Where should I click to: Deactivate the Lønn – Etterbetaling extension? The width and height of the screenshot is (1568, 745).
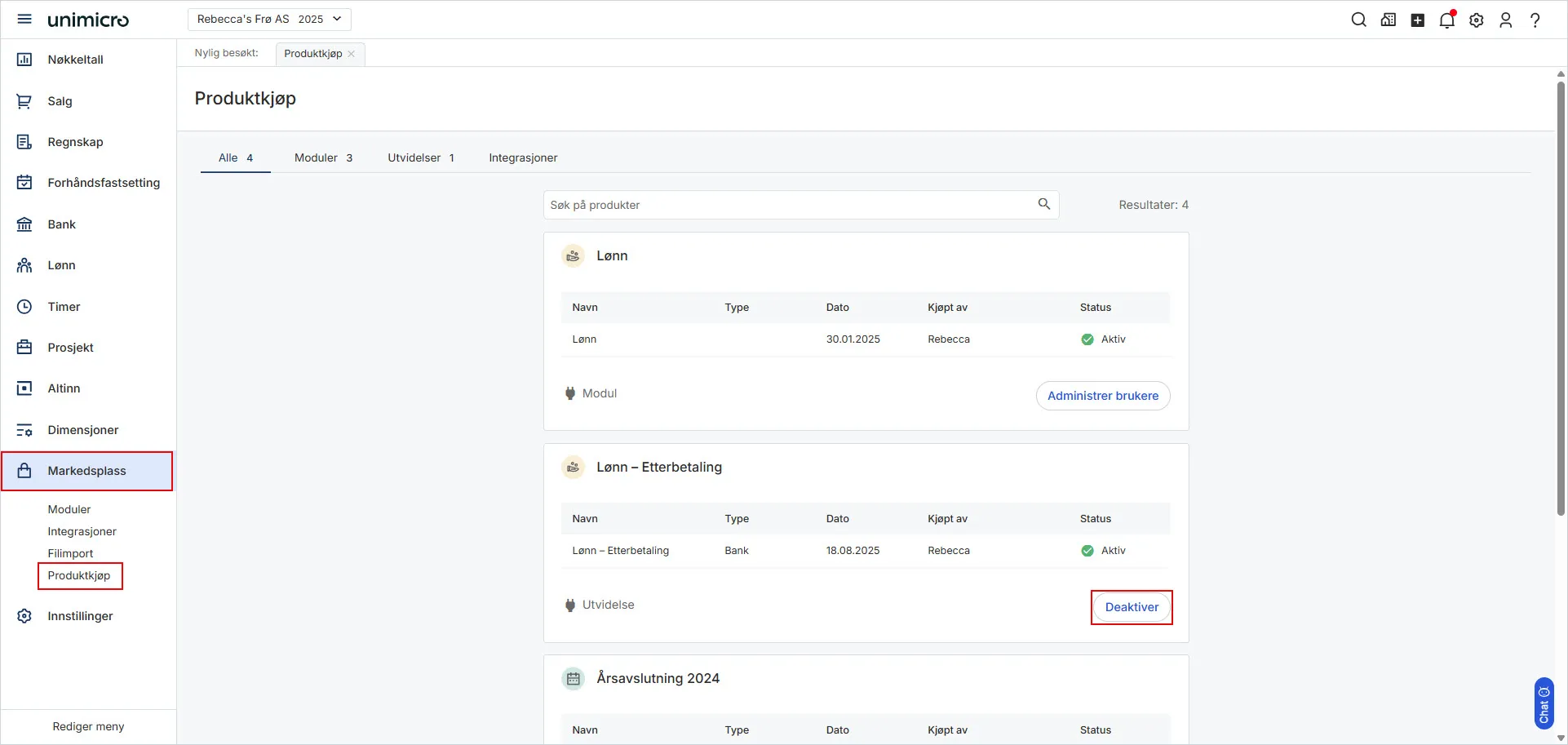(1131, 607)
